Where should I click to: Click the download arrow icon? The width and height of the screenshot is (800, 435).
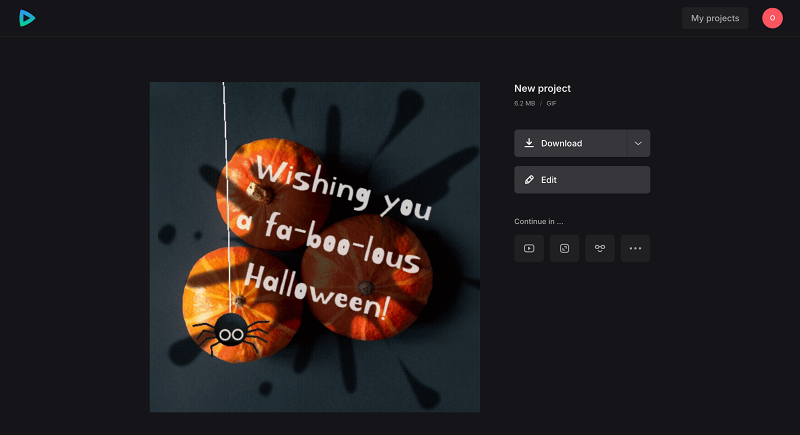click(x=530, y=143)
